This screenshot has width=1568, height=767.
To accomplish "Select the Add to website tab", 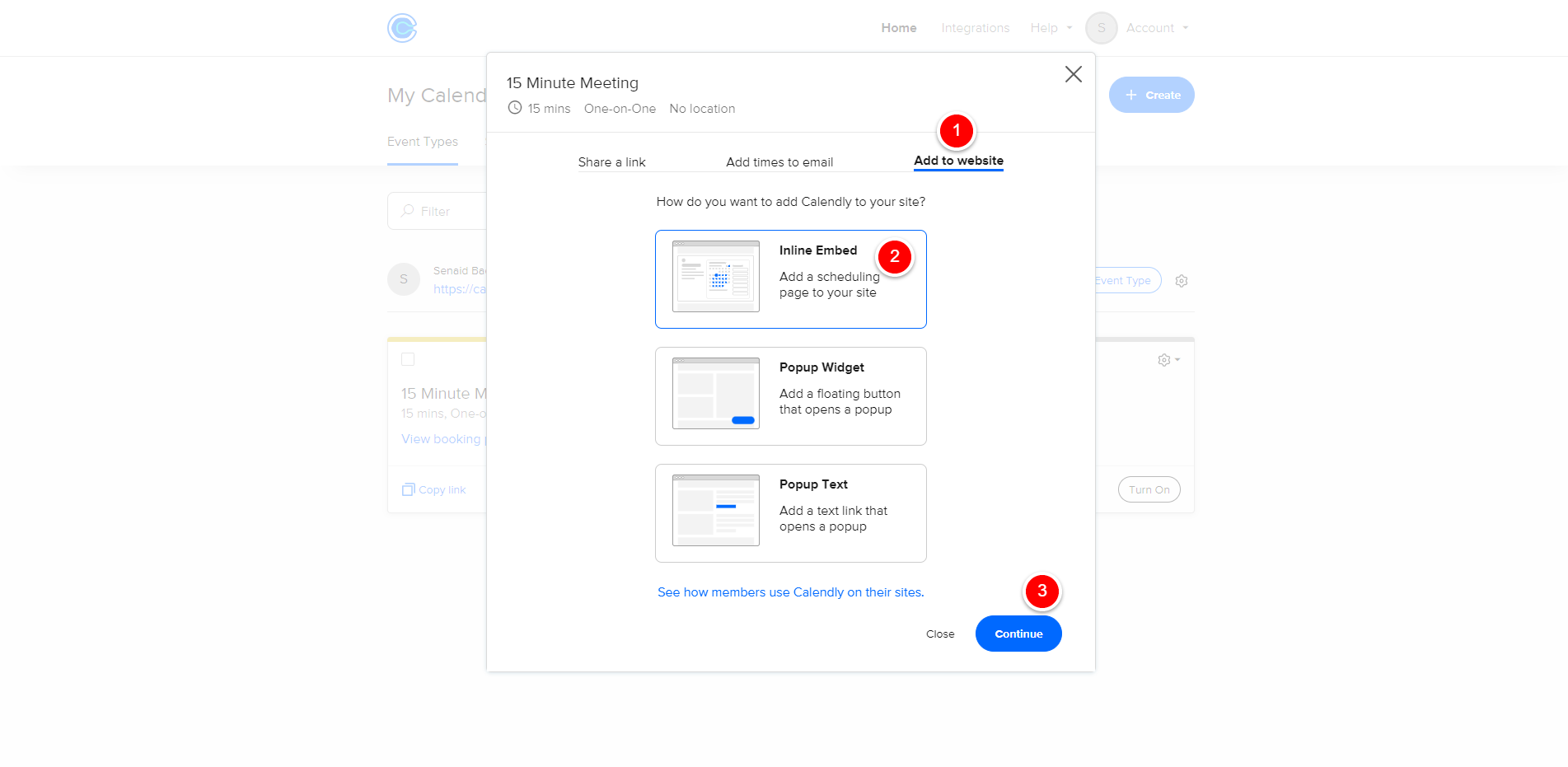I will click(x=958, y=161).
